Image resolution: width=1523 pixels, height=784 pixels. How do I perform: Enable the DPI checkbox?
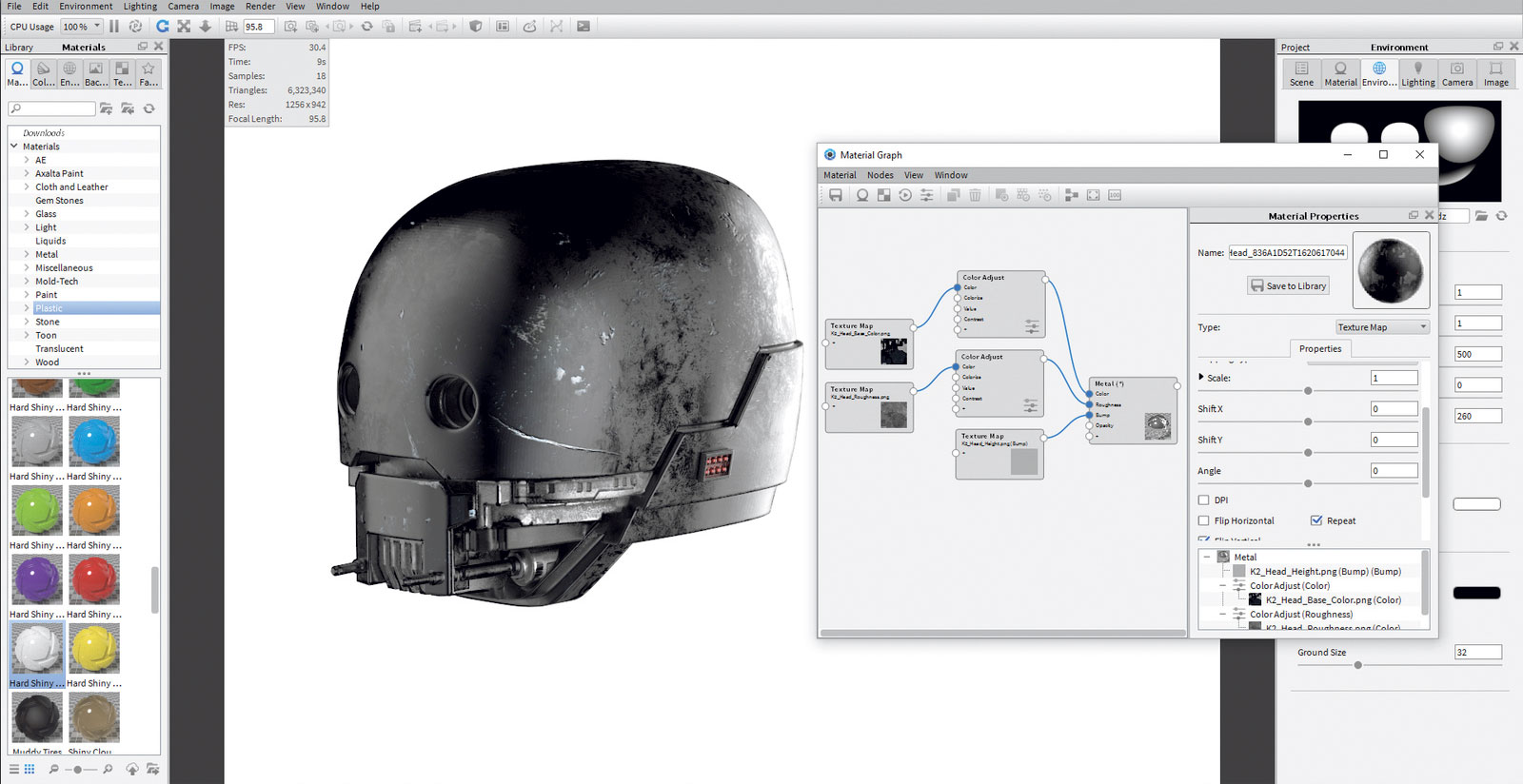click(x=1204, y=500)
